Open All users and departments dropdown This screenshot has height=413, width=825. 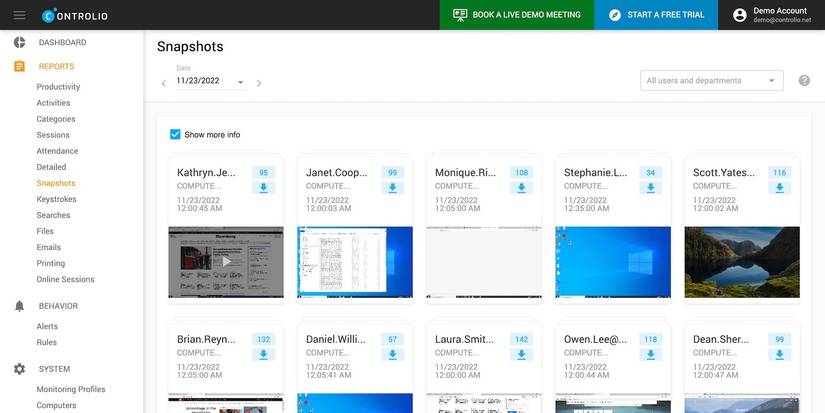(711, 80)
